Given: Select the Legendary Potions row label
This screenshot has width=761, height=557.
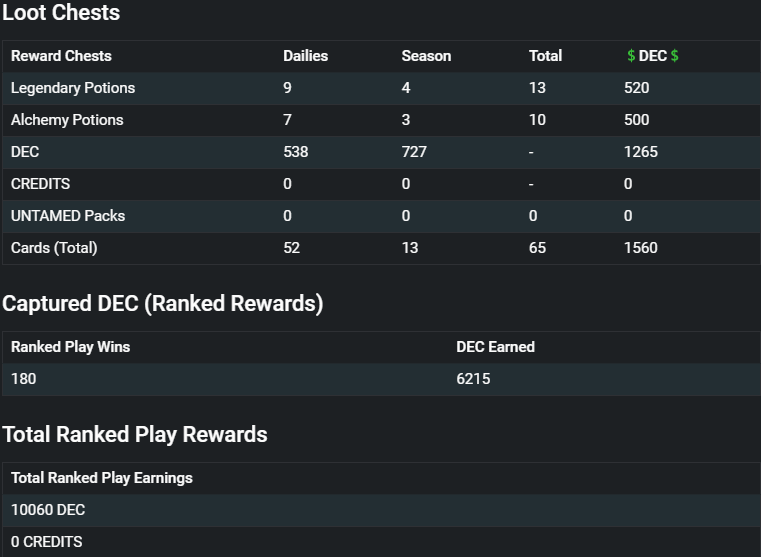Looking at the screenshot, I should (73, 88).
